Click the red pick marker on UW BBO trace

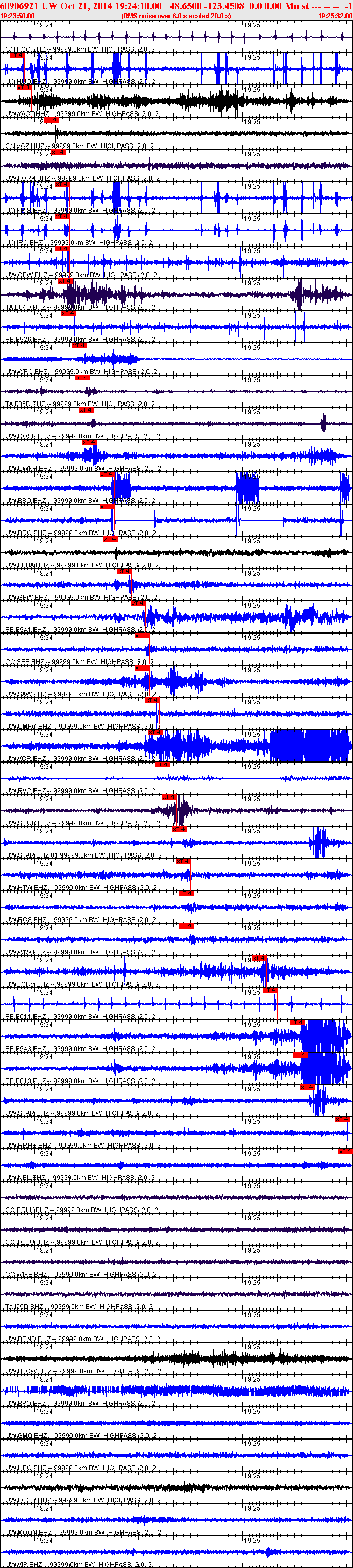tap(107, 475)
